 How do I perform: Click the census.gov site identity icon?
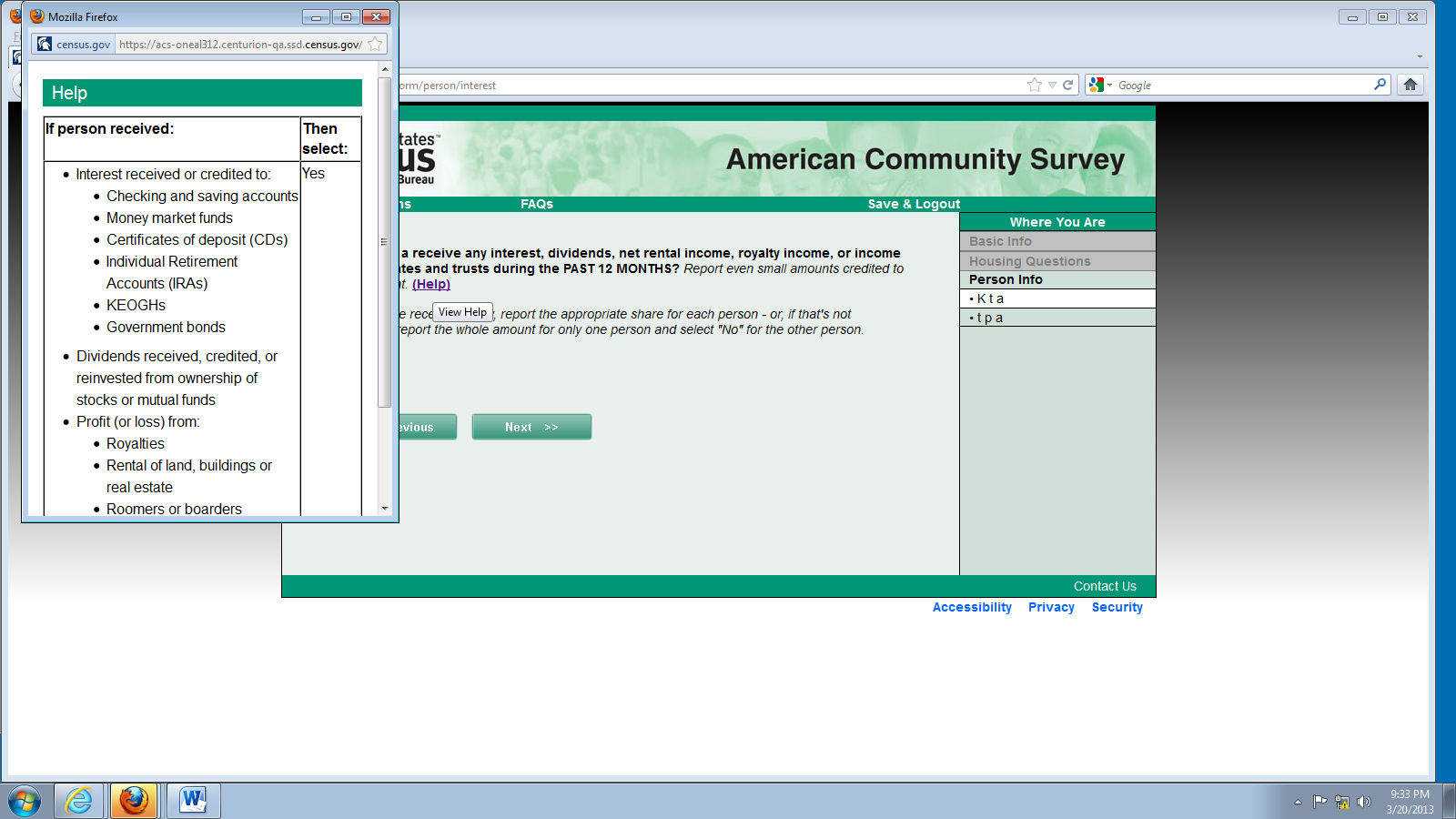45,44
